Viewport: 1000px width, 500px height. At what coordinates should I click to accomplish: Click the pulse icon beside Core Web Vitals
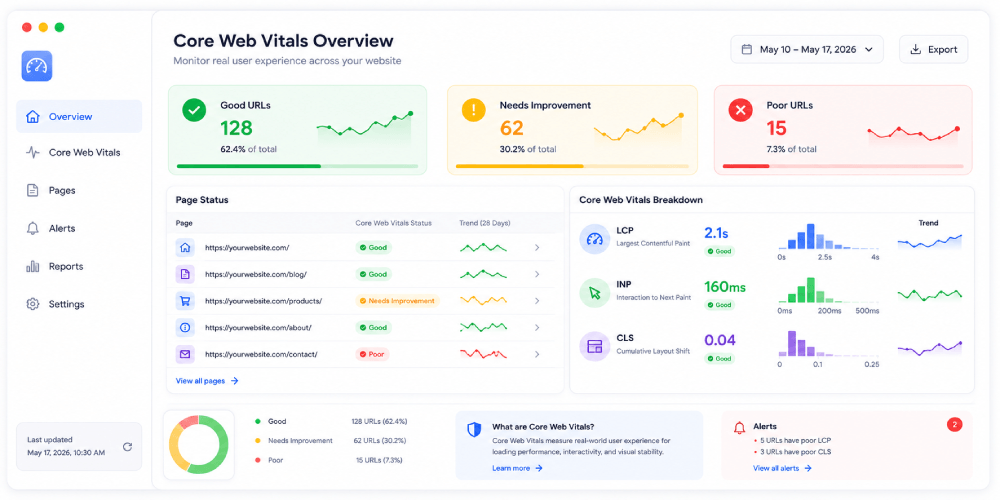tap(32, 153)
